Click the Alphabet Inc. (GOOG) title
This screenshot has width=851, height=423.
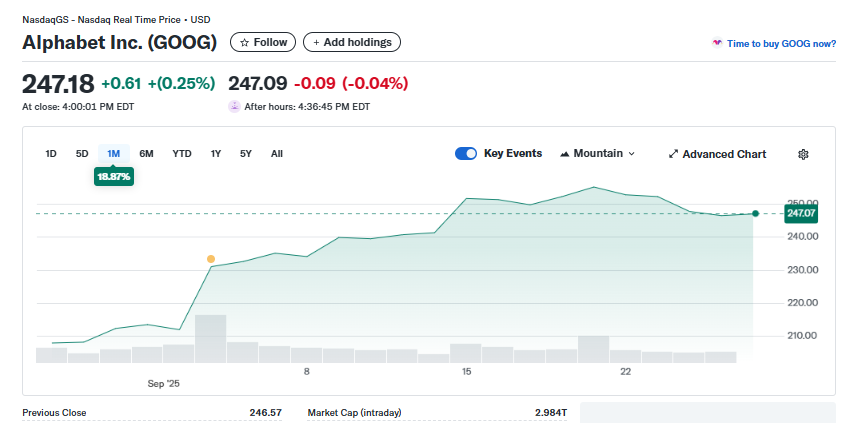tap(119, 43)
